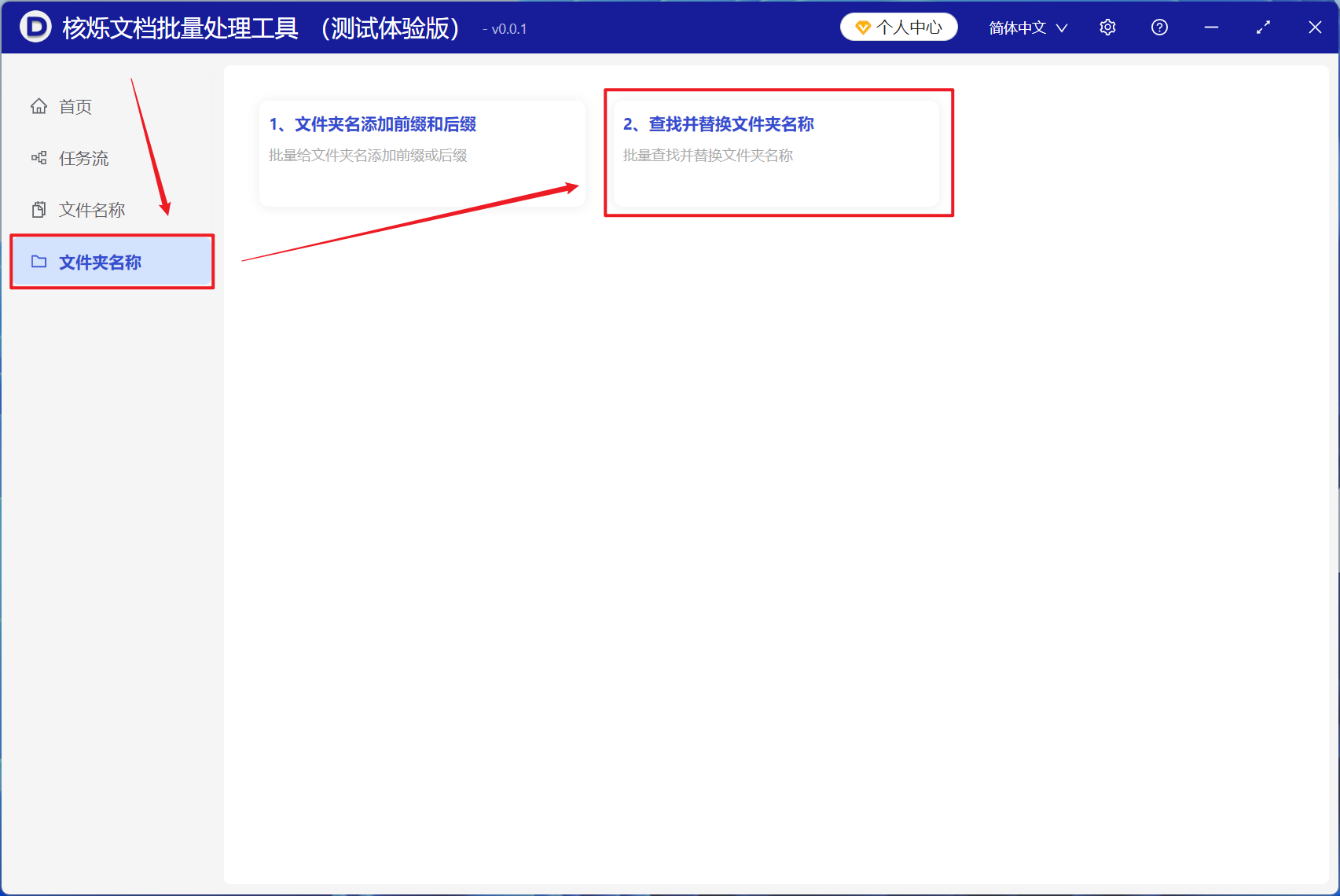
Task: Close the application window
Action: (x=1315, y=28)
